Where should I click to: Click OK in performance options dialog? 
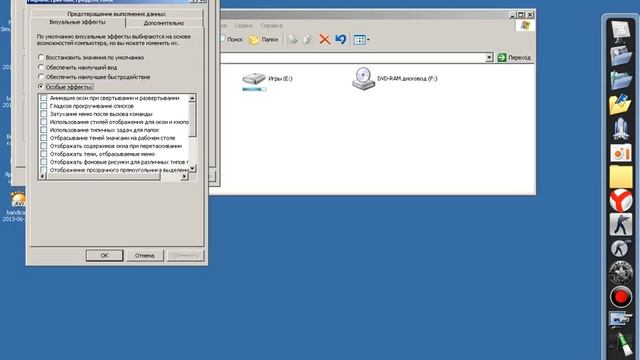pos(104,256)
